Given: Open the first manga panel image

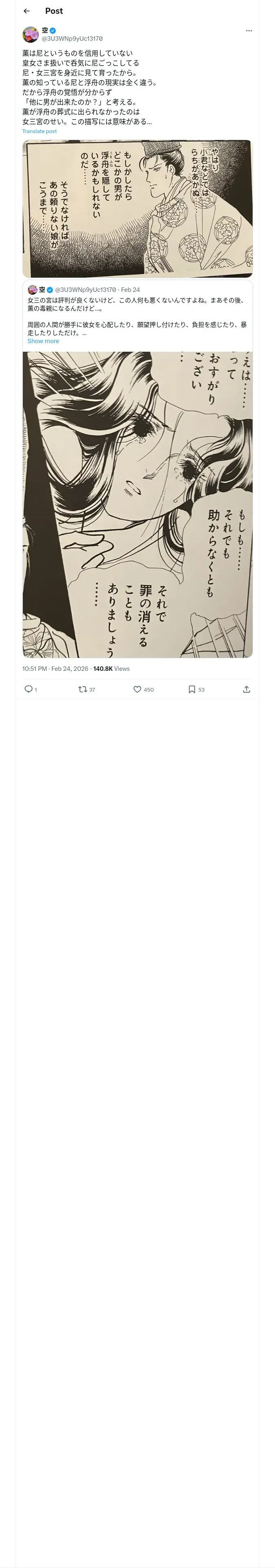Looking at the screenshot, I should tap(137, 209).
